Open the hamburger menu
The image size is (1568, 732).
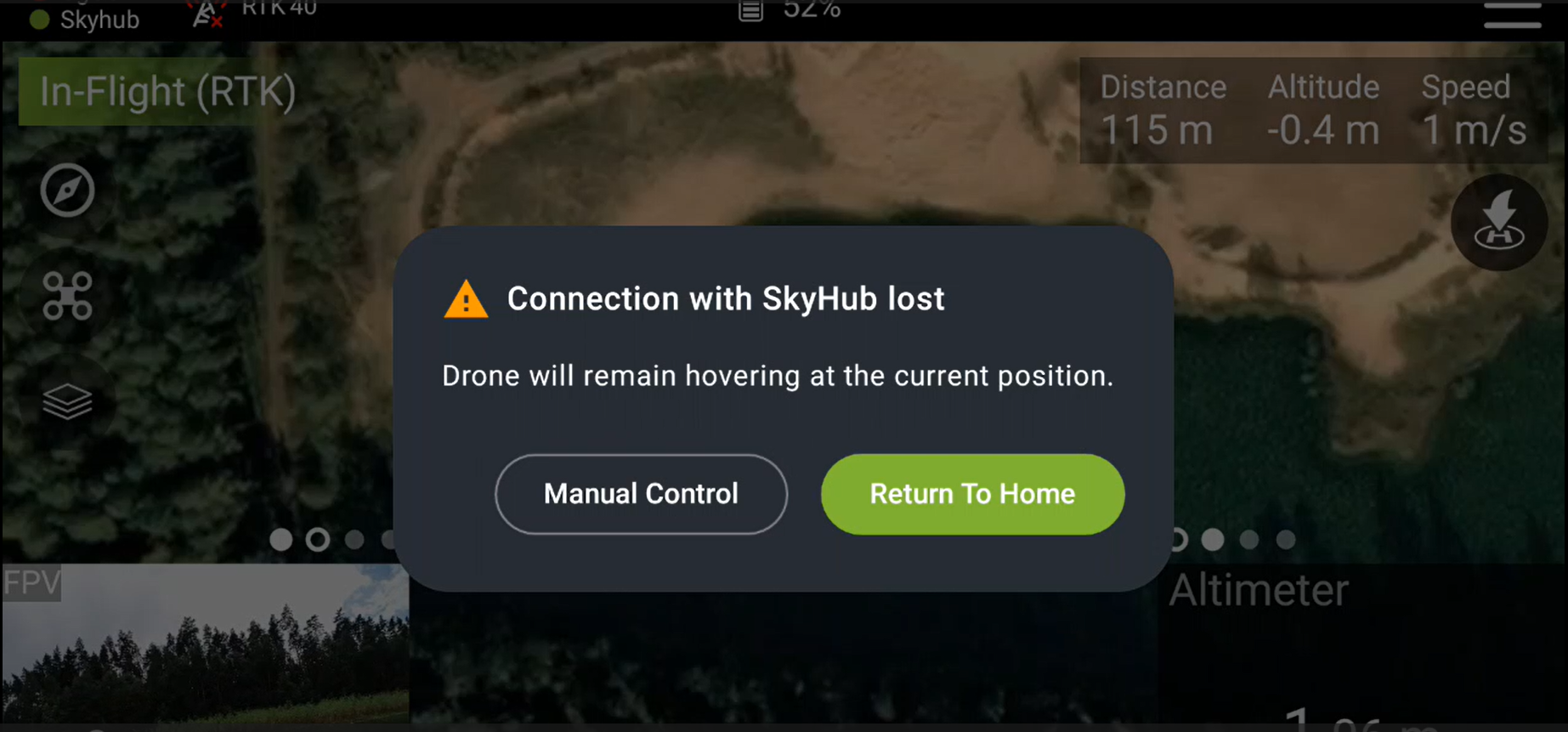(1513, 14)
